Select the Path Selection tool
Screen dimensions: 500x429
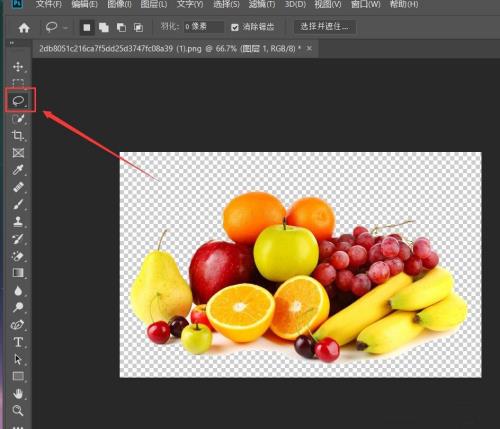18,359
